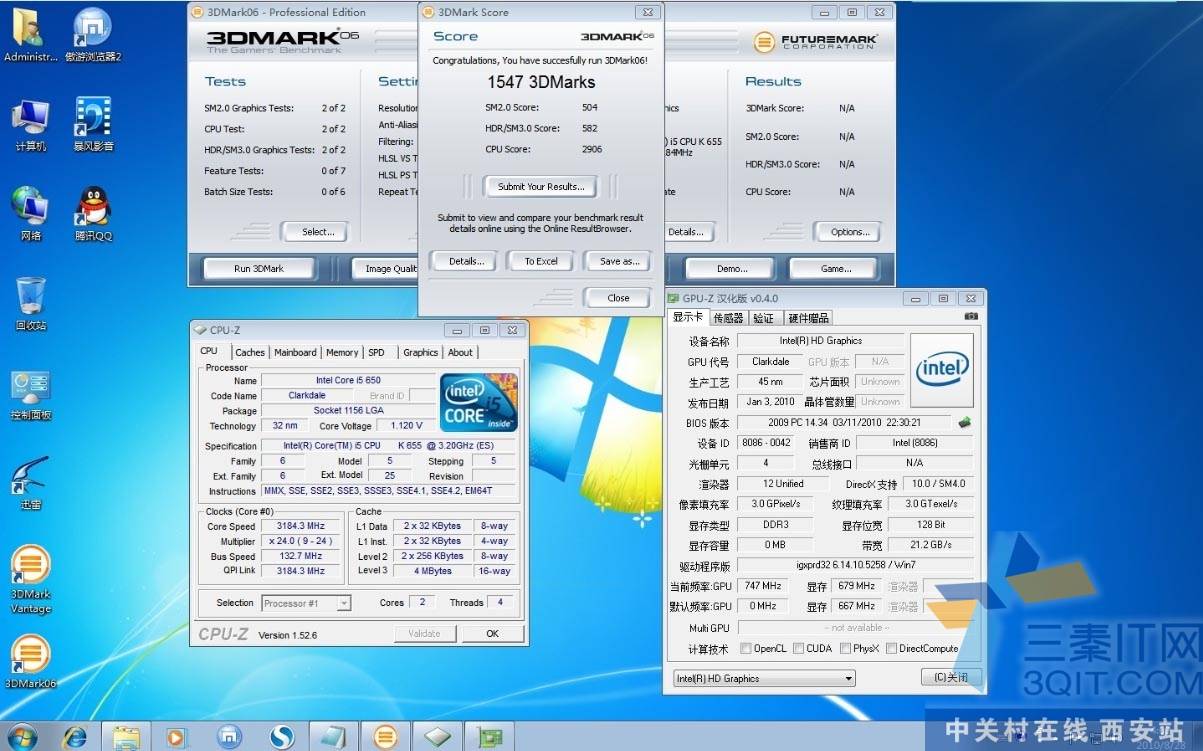The height and width of the screenshot is (751, 1203).
Task: Click the Validate button in CPU-Z
Action: (x=424, y=633)
